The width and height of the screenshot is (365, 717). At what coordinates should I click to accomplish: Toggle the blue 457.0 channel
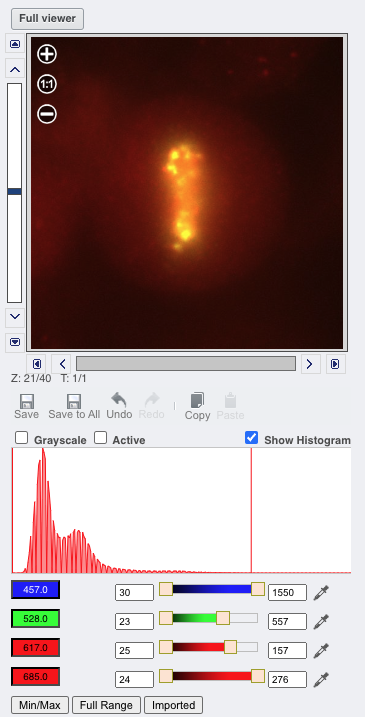click(36, 590)
